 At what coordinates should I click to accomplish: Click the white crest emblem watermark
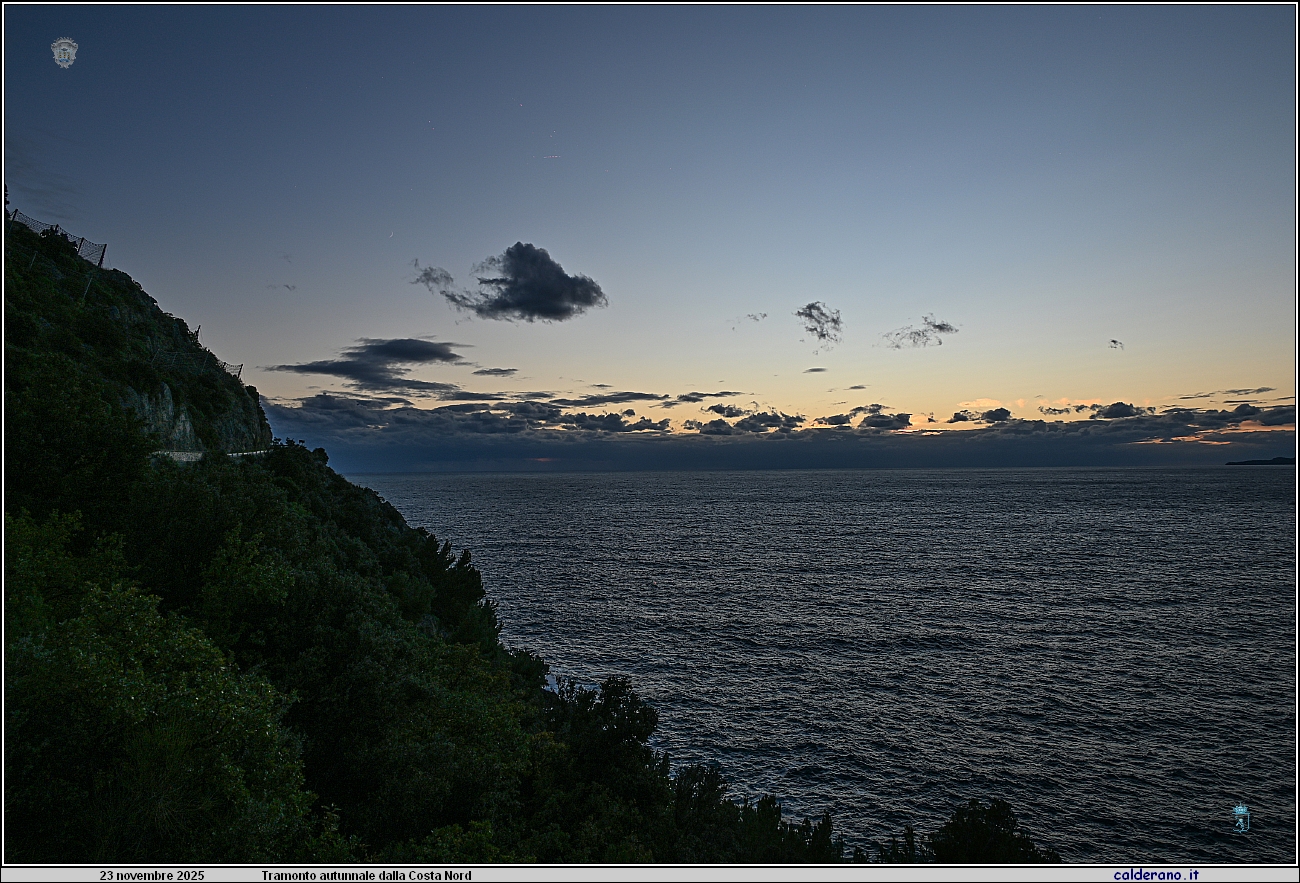pos(64,52)
